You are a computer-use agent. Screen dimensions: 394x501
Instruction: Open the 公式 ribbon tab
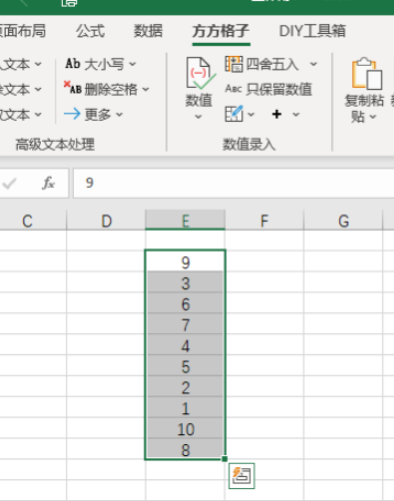[x=90, y=31]
